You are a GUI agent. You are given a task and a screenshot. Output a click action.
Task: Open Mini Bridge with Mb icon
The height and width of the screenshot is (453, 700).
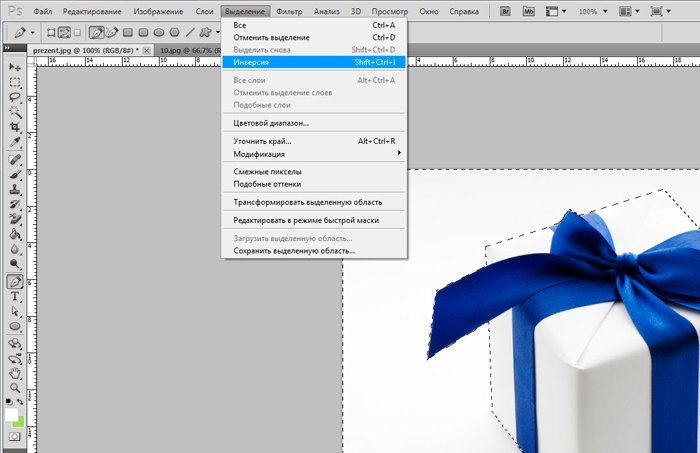(x=530, y=10)
